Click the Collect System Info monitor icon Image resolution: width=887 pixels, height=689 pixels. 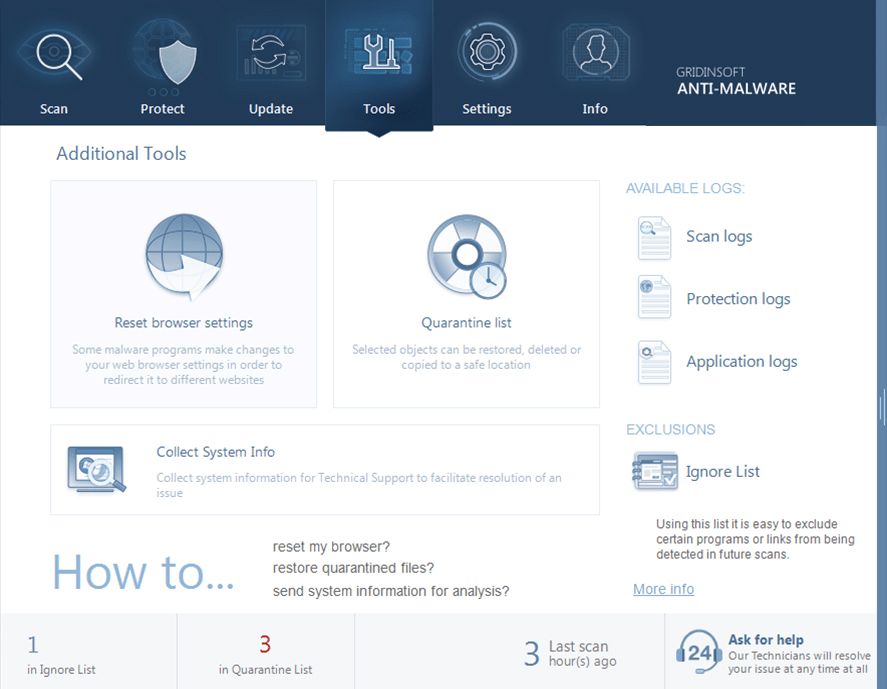tap(96, 469)
